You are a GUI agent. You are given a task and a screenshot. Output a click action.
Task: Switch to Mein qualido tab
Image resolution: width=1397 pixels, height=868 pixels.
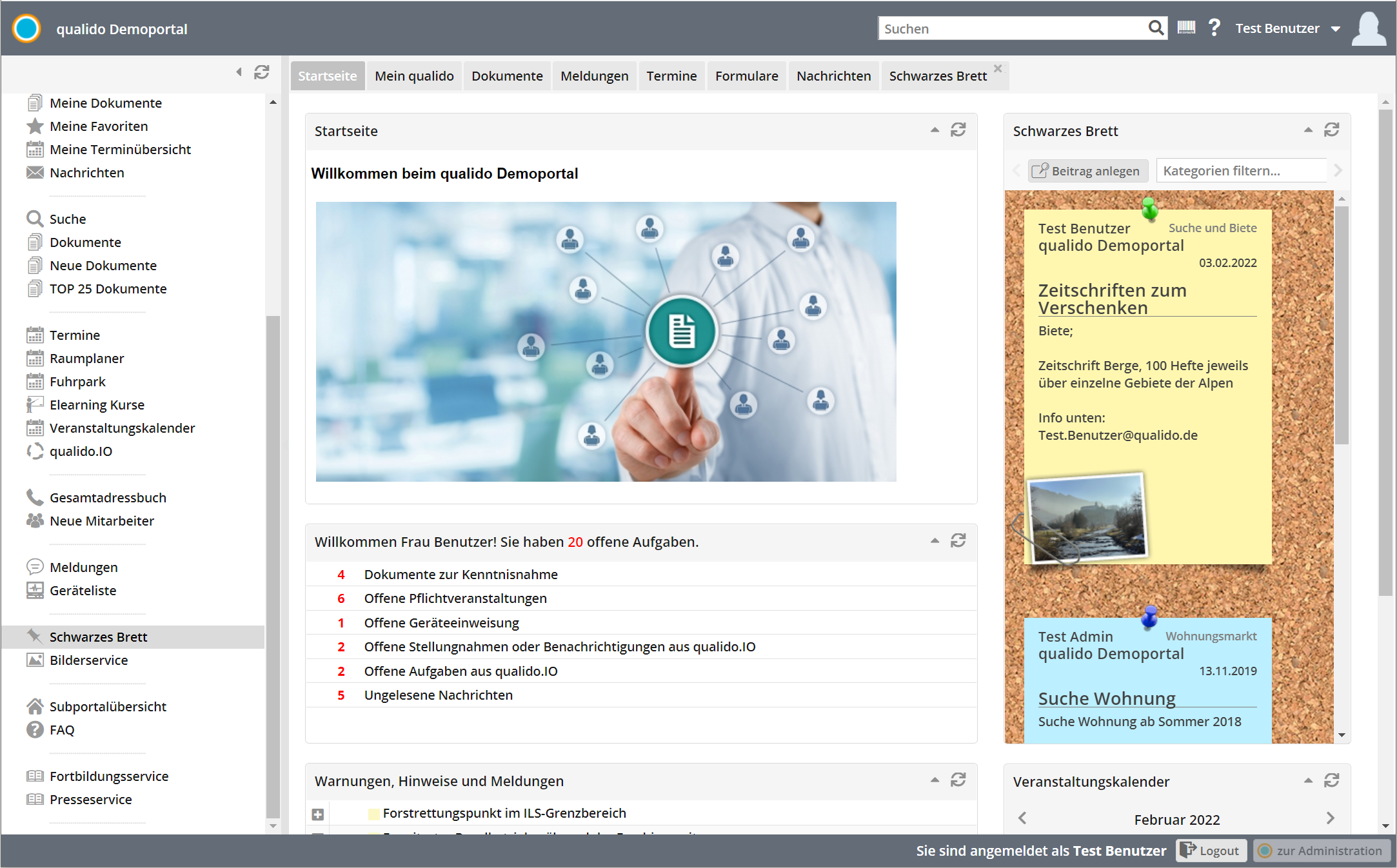point(415,76)
